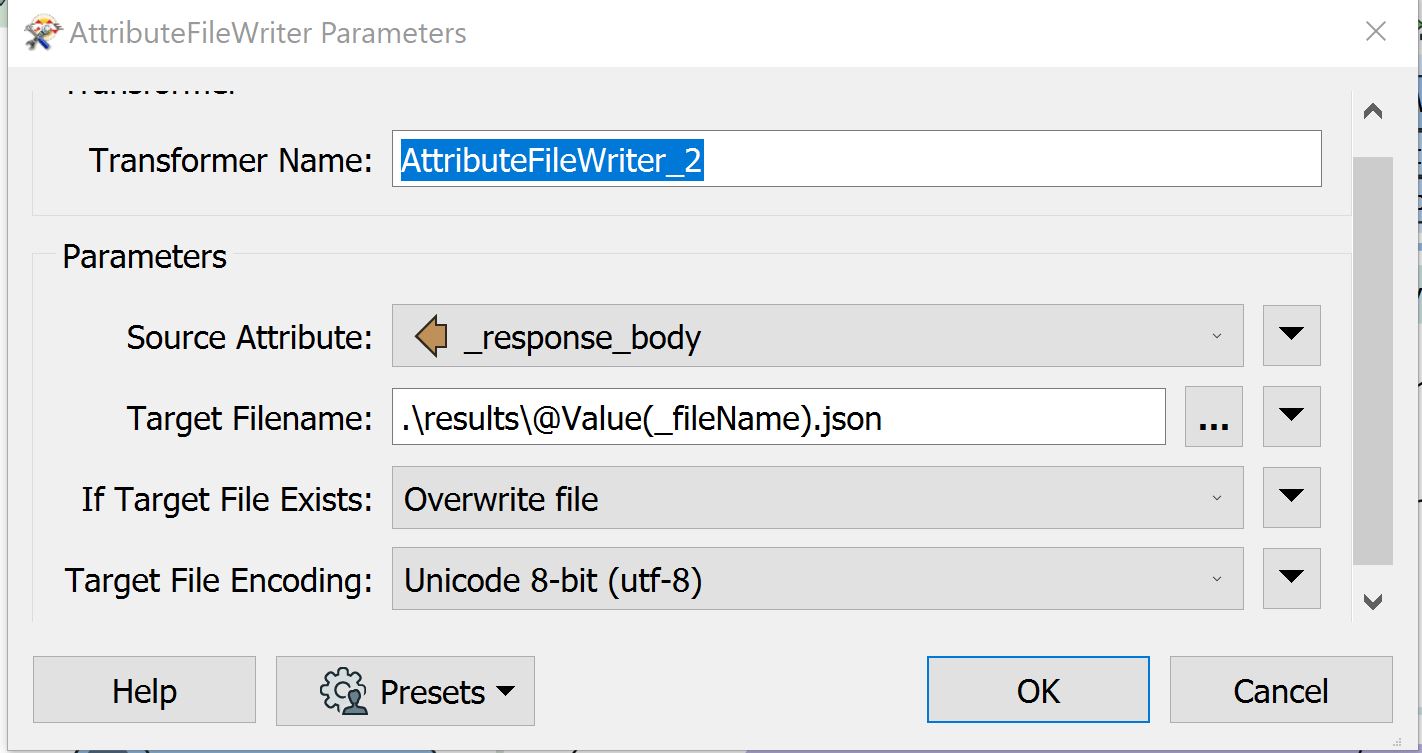
Task: Confirm with the OK button
Action: (1038, 691)
